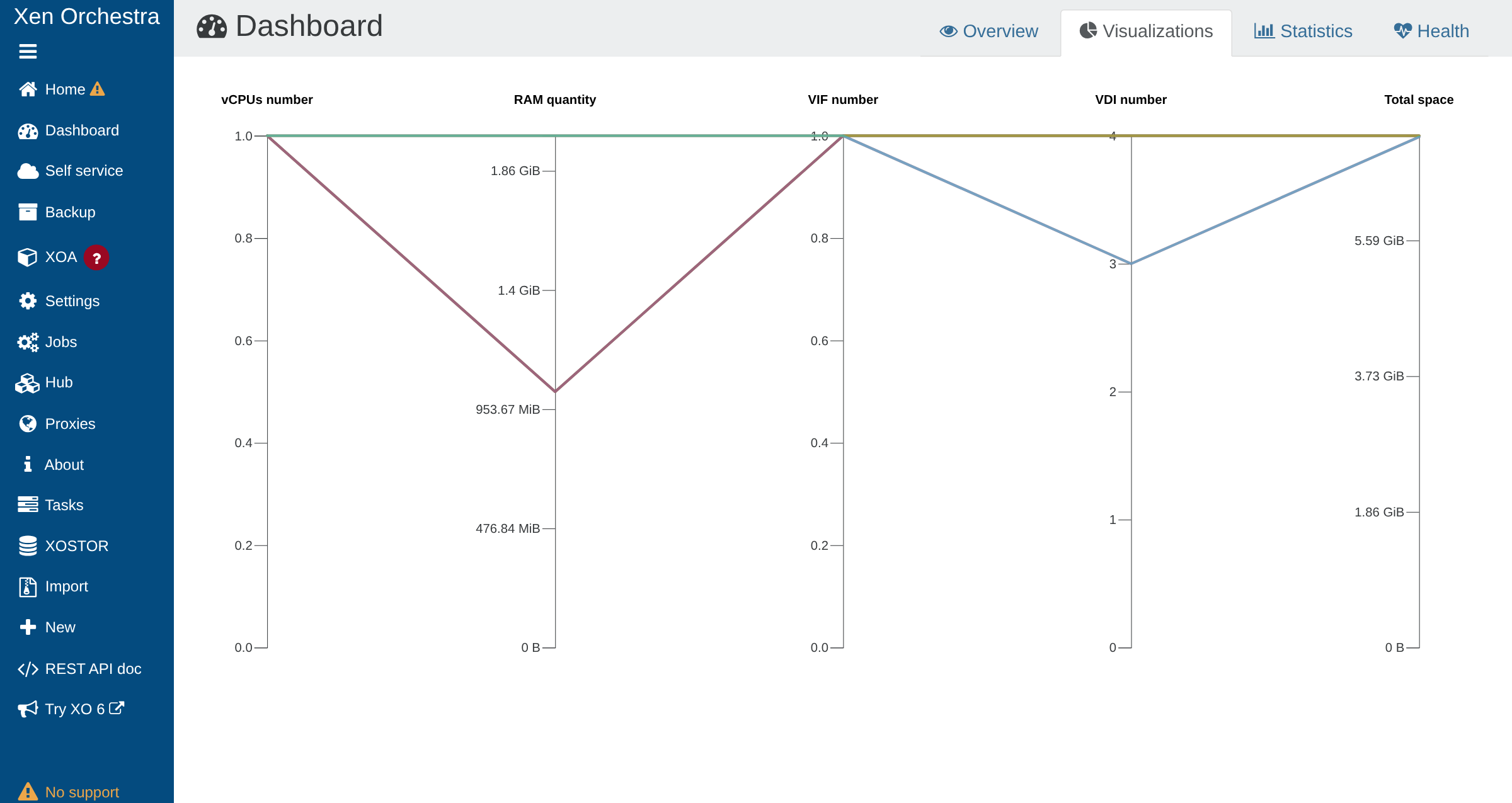
Task: Click the 3.73 GiB tick label
Action: click(1379, 376)
